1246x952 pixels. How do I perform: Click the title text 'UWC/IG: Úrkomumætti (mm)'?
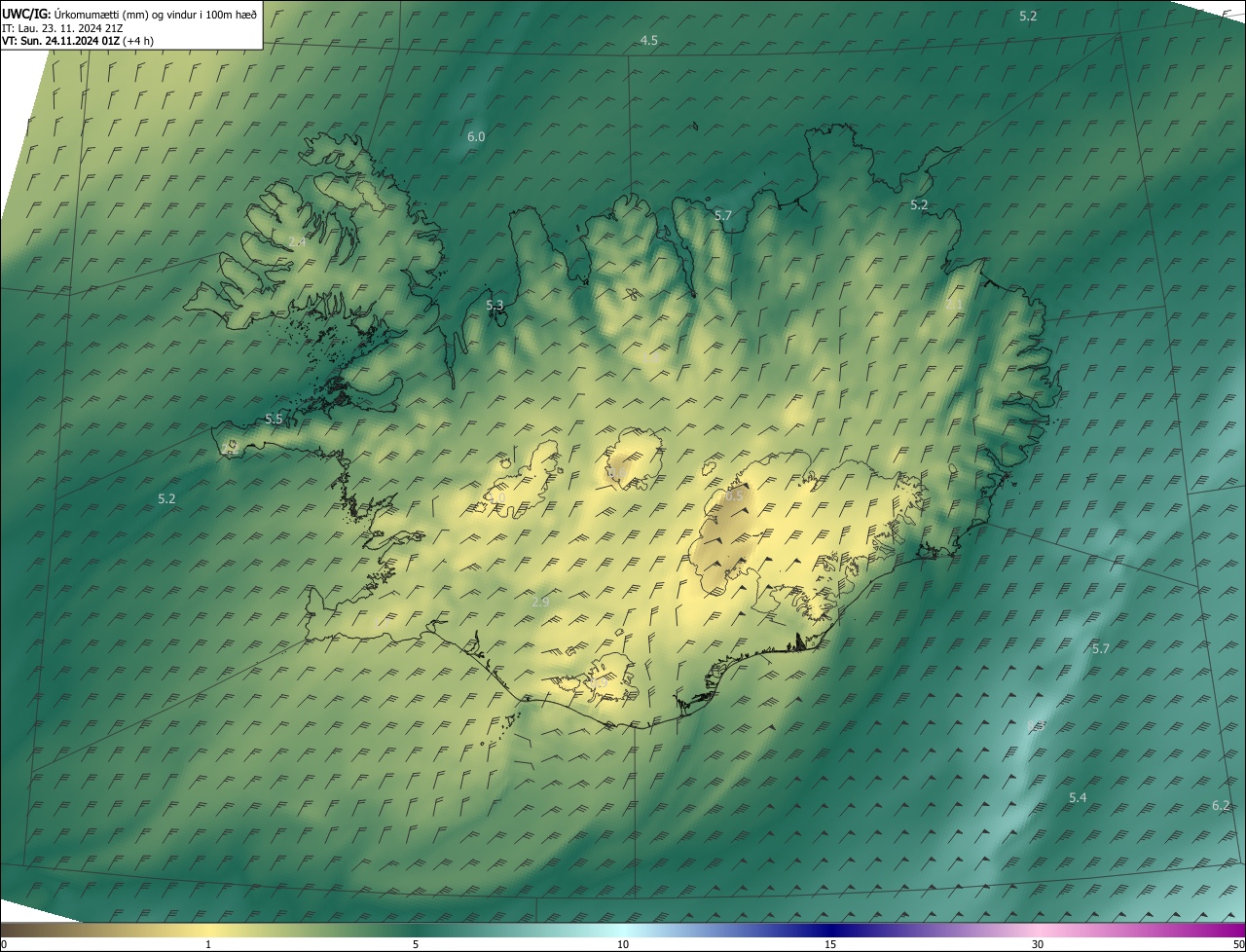[76, 15]
